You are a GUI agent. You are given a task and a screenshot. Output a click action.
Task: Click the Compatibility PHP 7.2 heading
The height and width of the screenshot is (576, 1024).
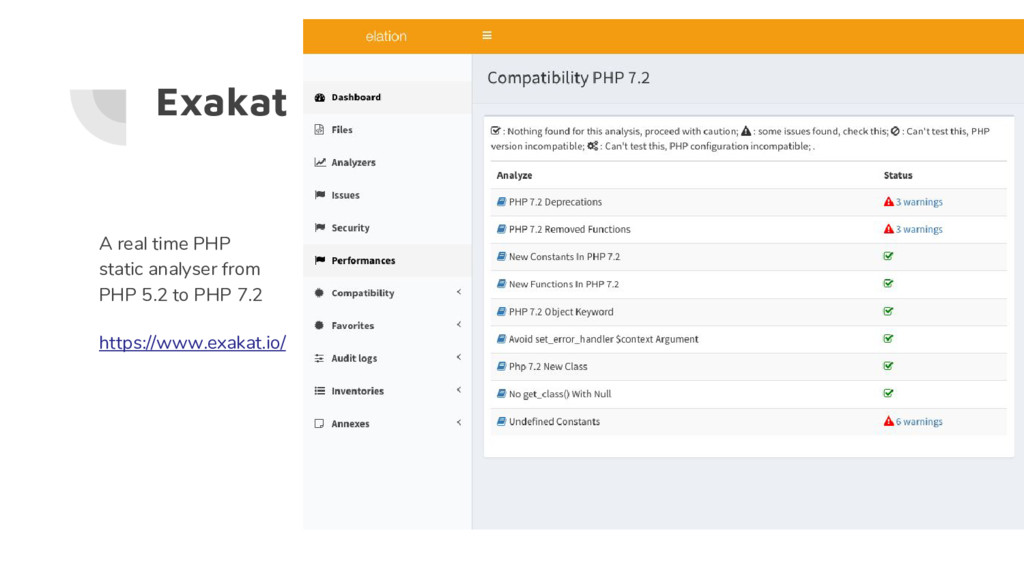click(x=568, y=78)
